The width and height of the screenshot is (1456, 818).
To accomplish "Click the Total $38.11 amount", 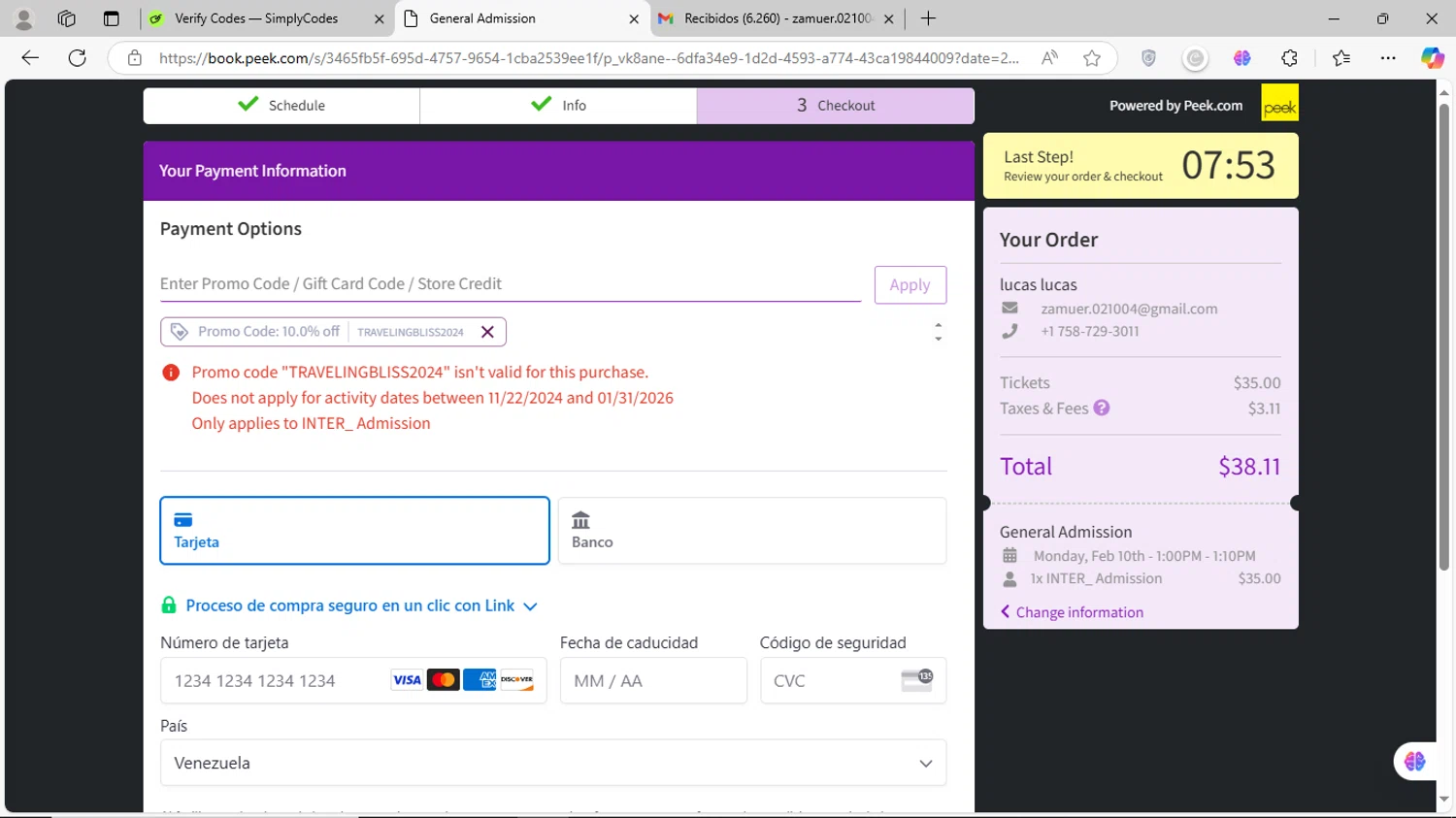I will click(x=1249, y=466).
